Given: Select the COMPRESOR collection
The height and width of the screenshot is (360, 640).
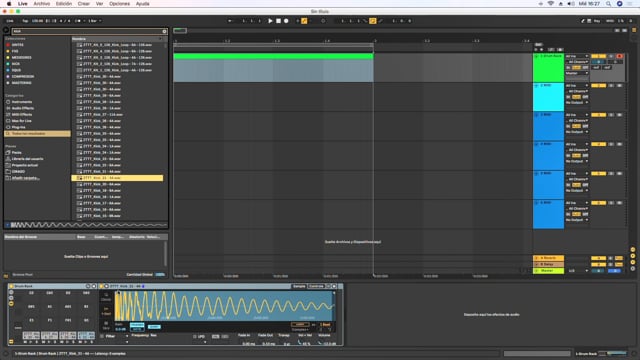Looking at the screenshot, I should tap(23, 76).
